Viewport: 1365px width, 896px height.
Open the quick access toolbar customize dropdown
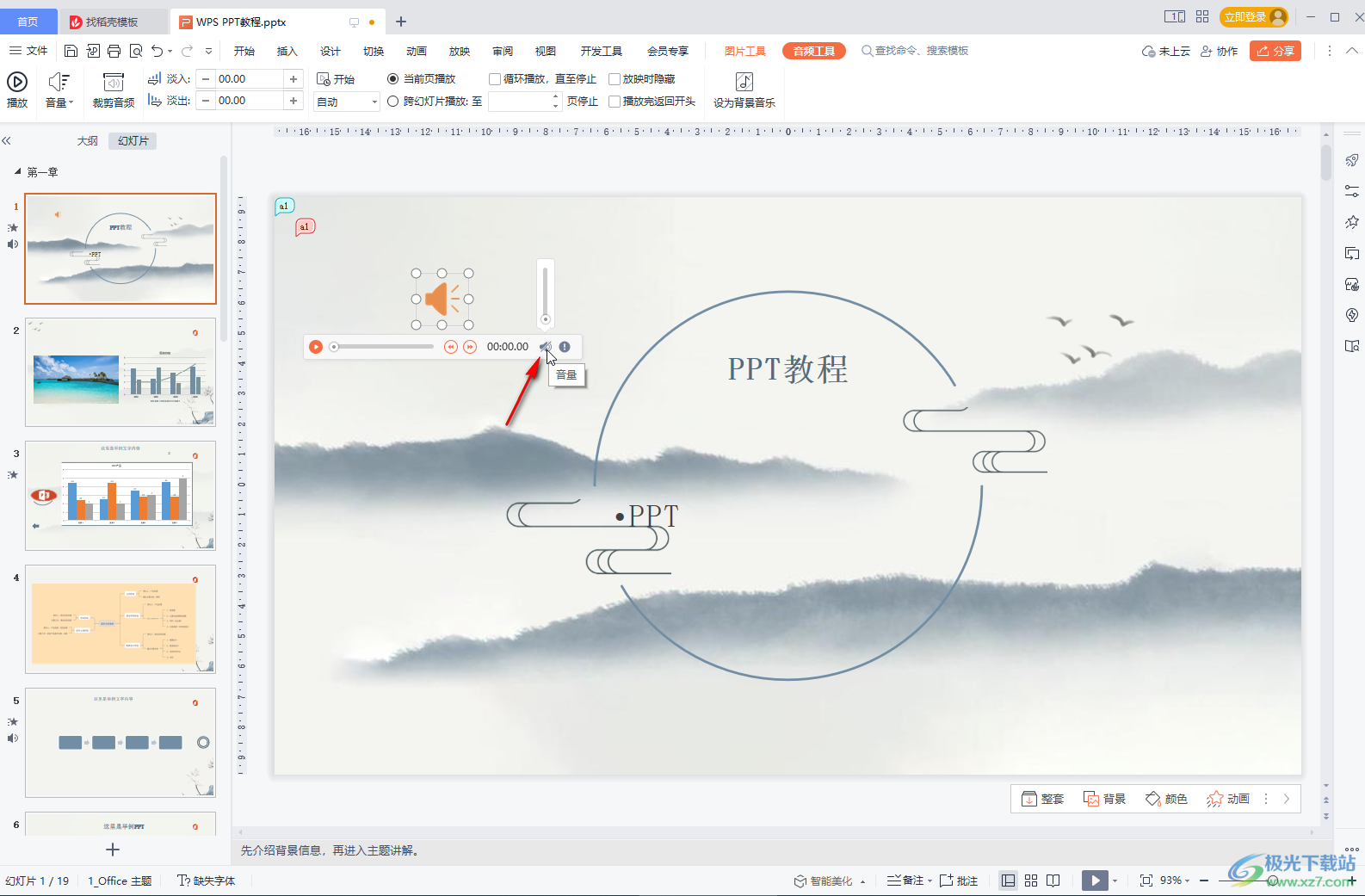click(208, 52)
